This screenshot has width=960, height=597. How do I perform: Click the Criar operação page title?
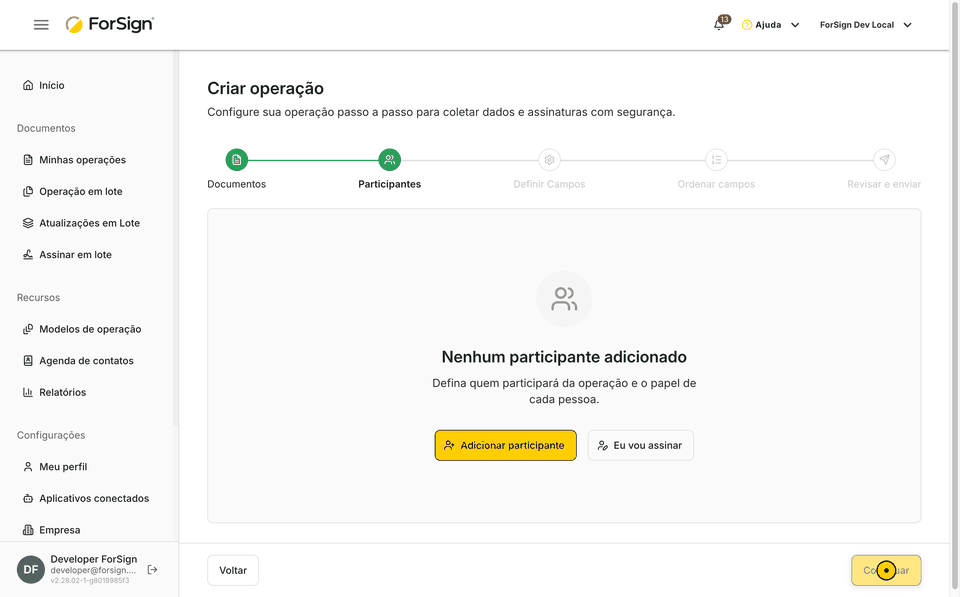click(x=265, y=89)
